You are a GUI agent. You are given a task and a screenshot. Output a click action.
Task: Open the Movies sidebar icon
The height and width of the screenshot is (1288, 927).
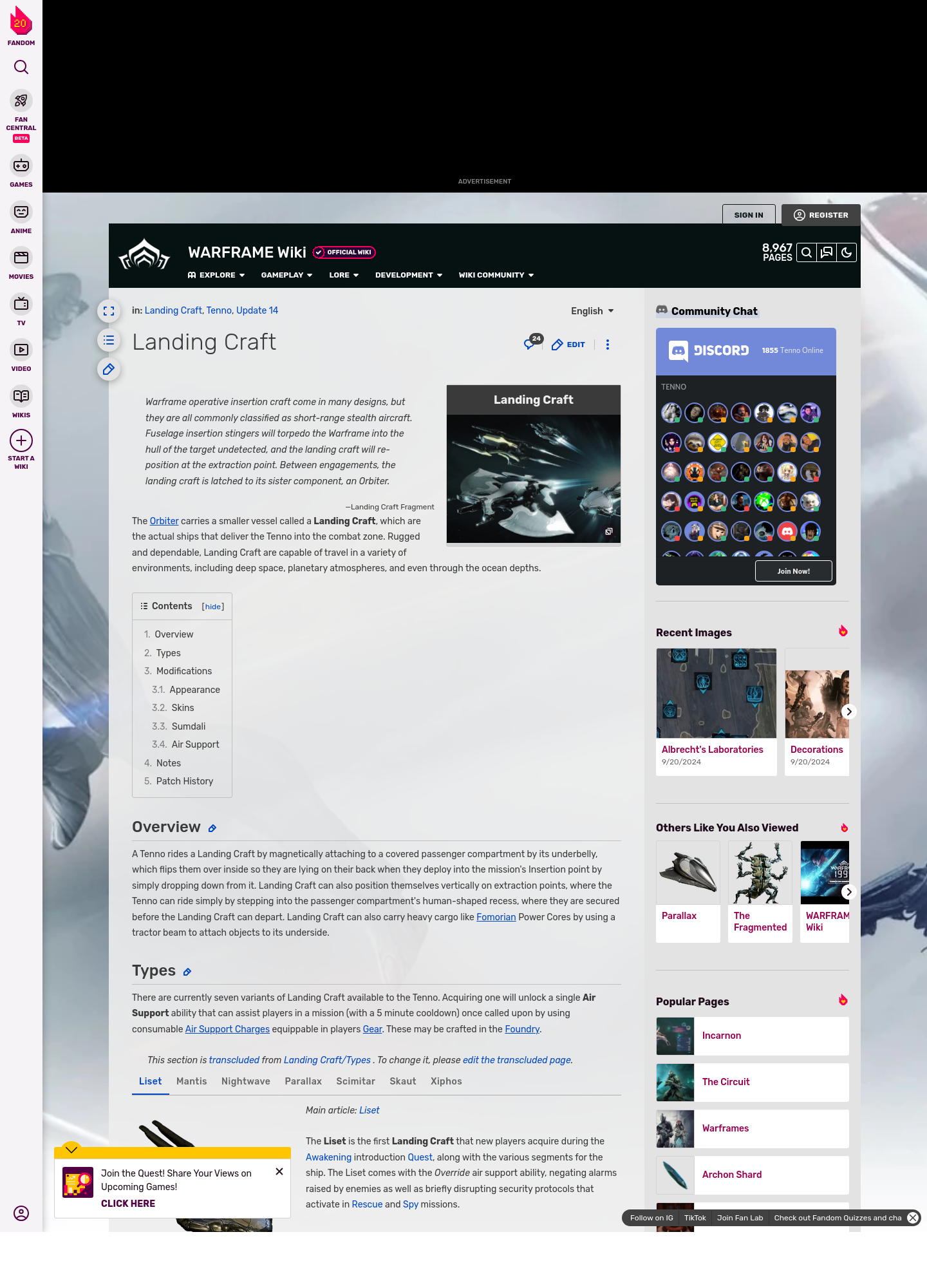[21, 258]
